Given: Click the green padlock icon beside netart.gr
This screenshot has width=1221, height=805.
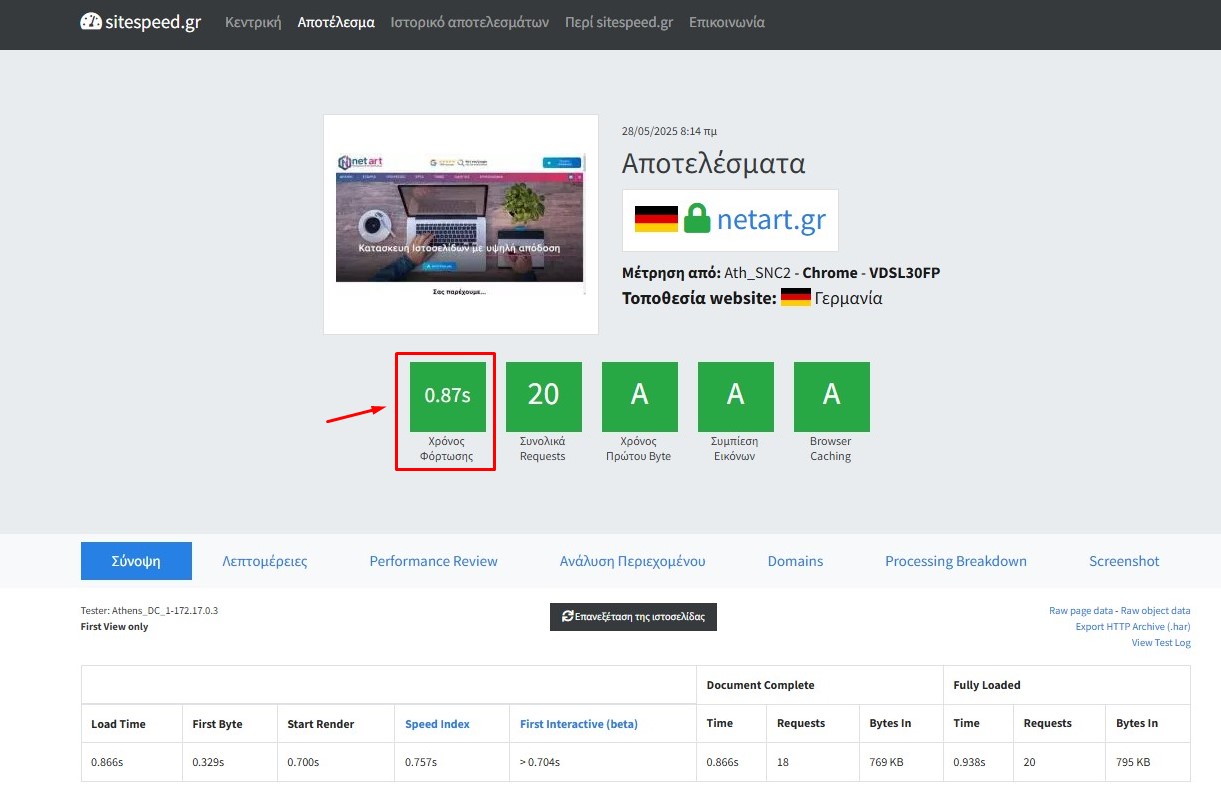Looking at the screenshot, I should point(696,219).
